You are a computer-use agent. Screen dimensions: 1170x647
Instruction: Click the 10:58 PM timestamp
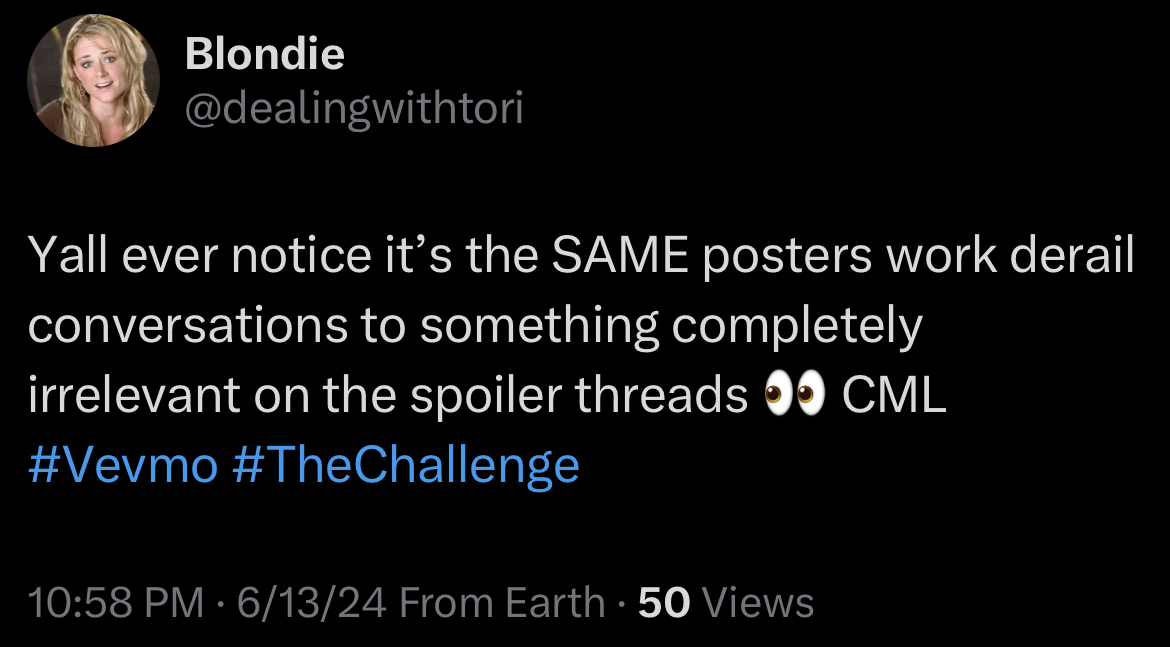pyautogui.click(x=116, y=602)
